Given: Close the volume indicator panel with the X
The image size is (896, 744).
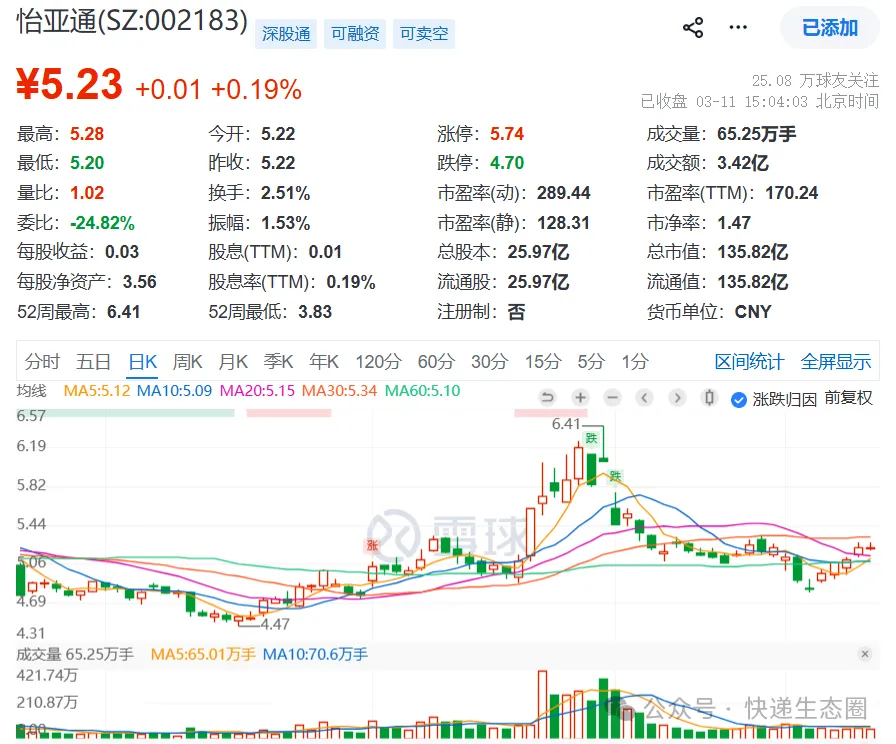Looking at the screenshot, I should 865,654.
